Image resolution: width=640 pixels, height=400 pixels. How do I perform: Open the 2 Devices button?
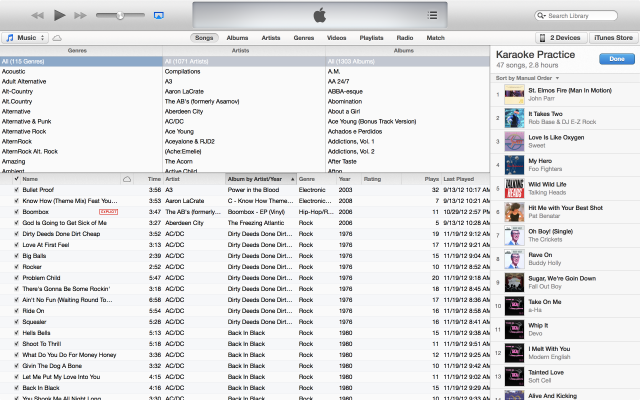tap(561, 38)
